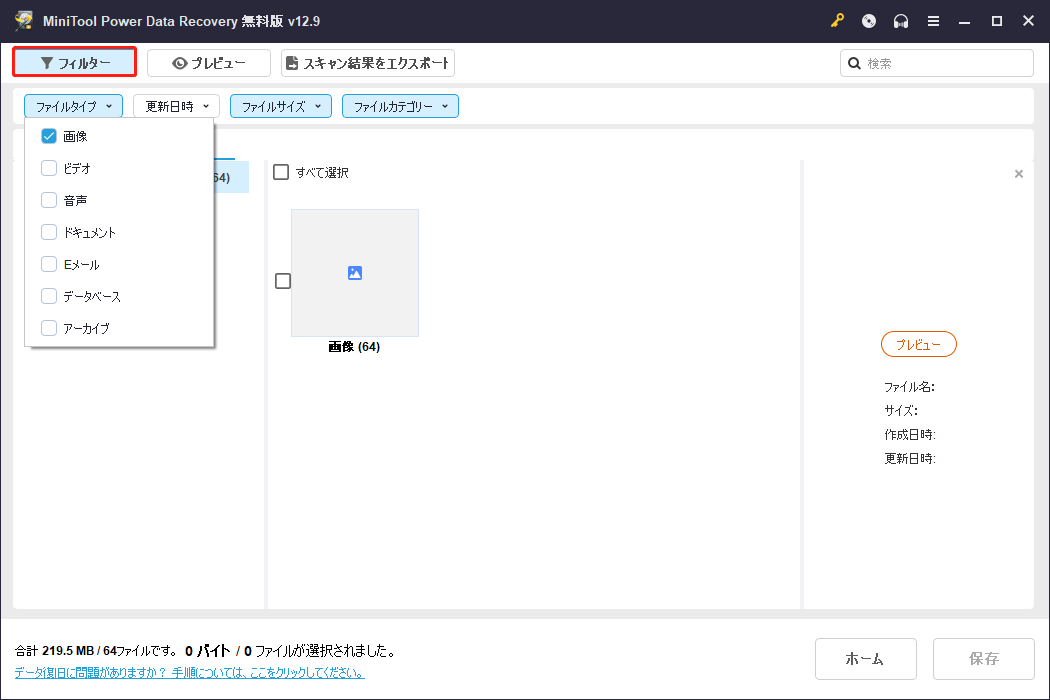
Task: Click the フィルター button
Action: click(x=74, y=62)
